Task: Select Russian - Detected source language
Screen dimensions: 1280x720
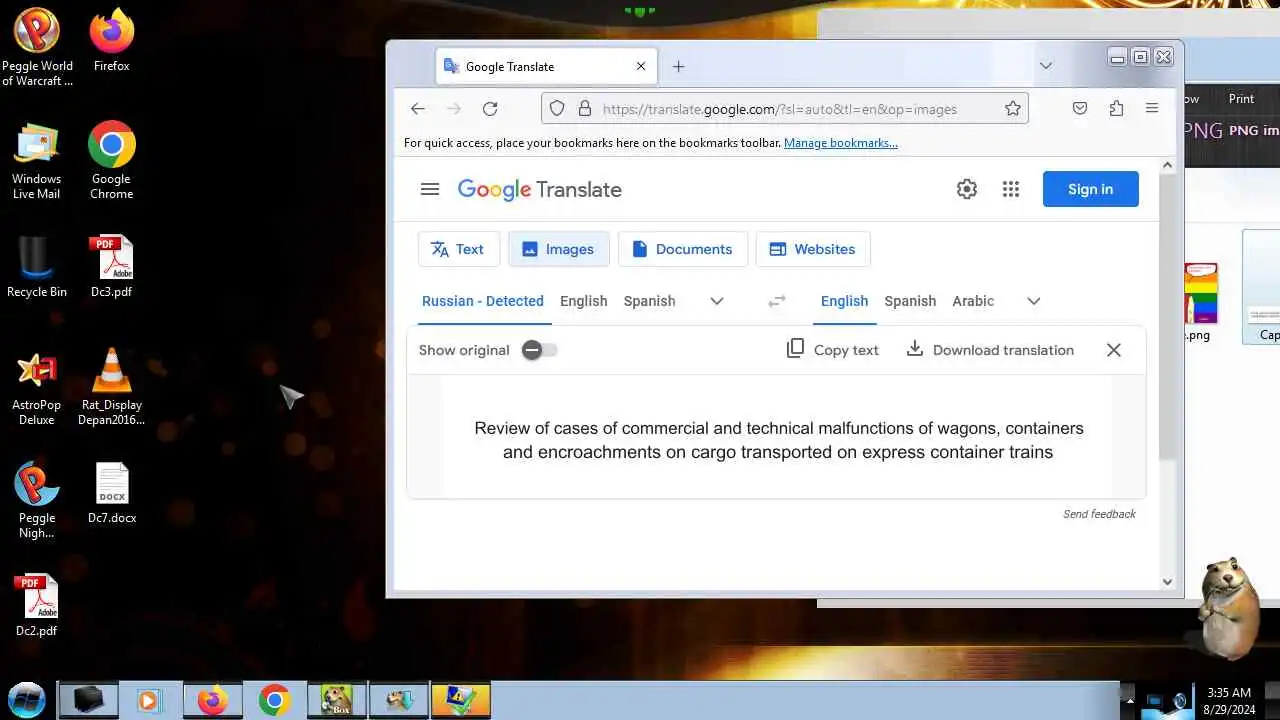Action: (483, 301)
